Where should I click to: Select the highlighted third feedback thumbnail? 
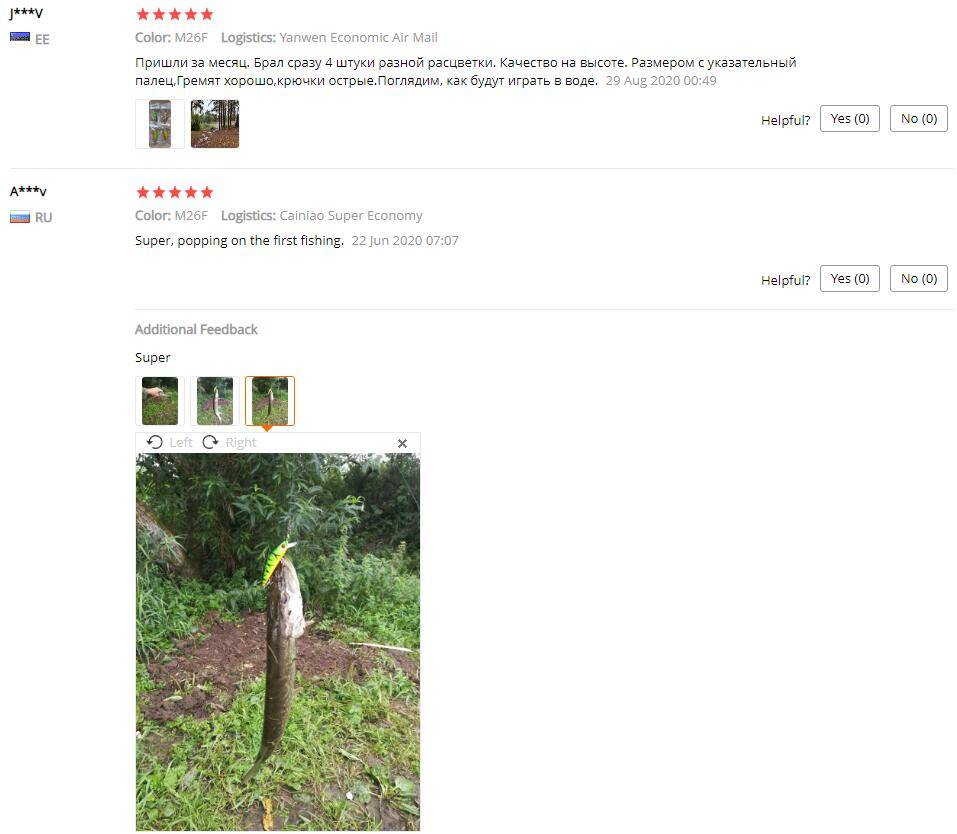[x=270, y=401]
